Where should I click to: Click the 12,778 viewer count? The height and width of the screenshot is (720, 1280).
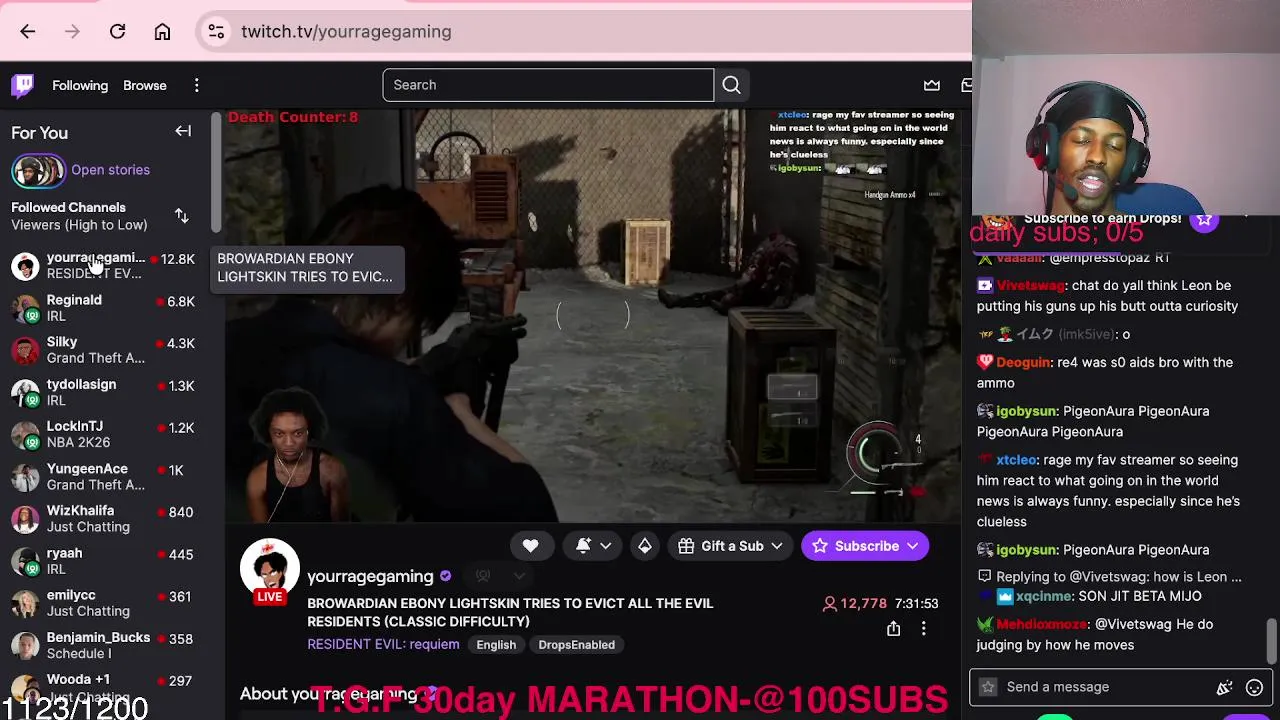pos(855,603)
